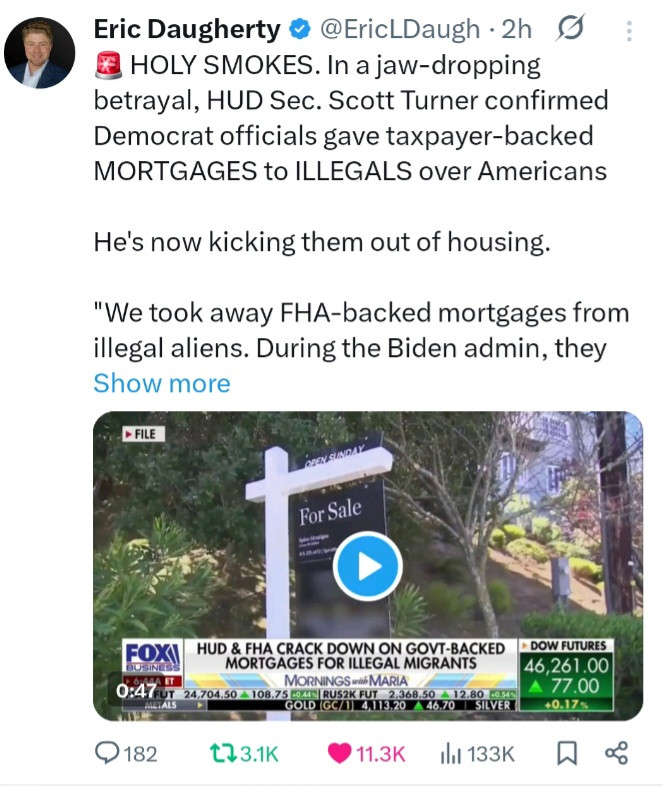Click the 3.1K retweet count

(x=259, y=754)
